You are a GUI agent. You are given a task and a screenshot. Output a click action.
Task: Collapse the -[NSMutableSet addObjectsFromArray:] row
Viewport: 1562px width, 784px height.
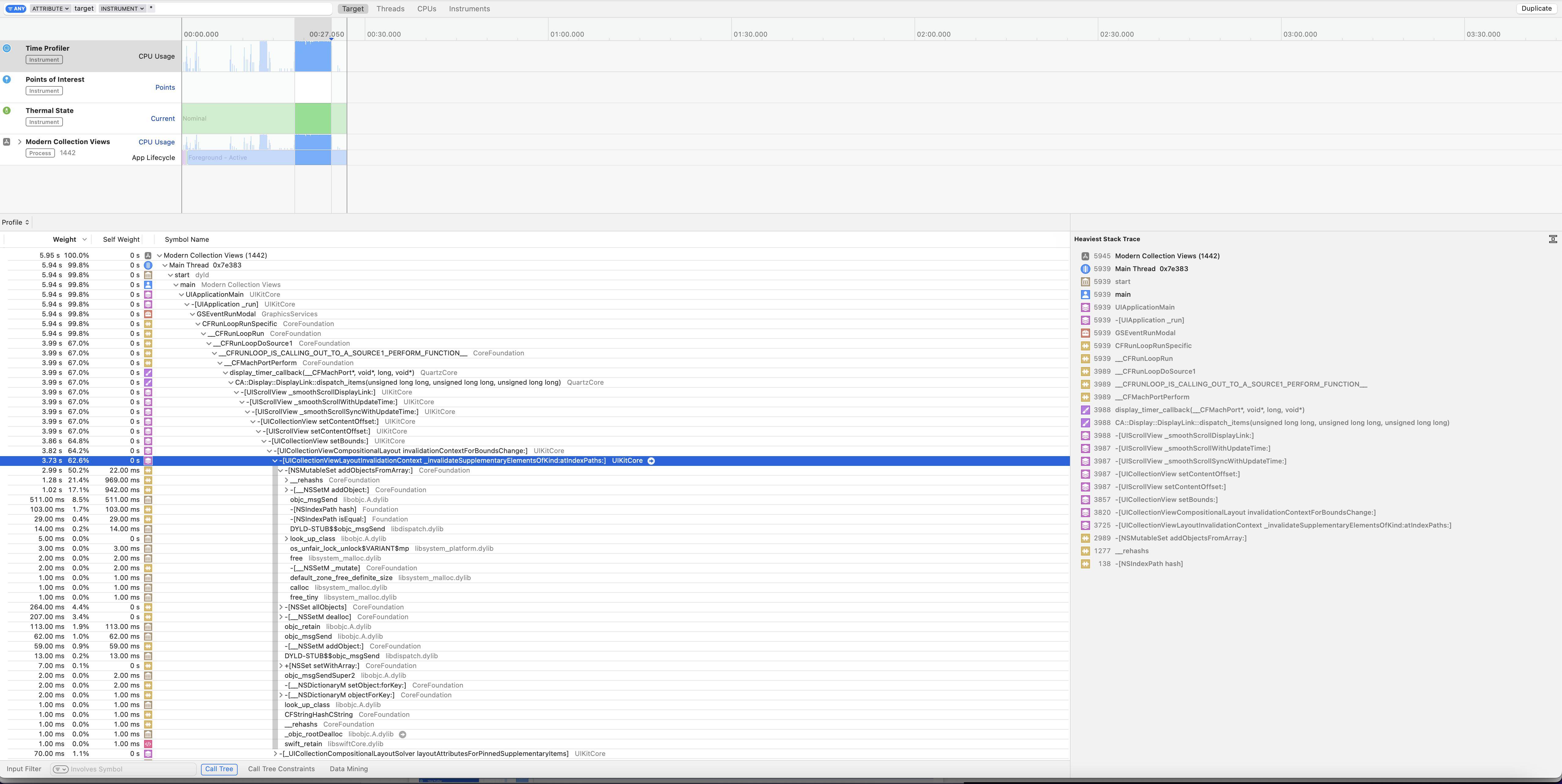coord(281,471)
